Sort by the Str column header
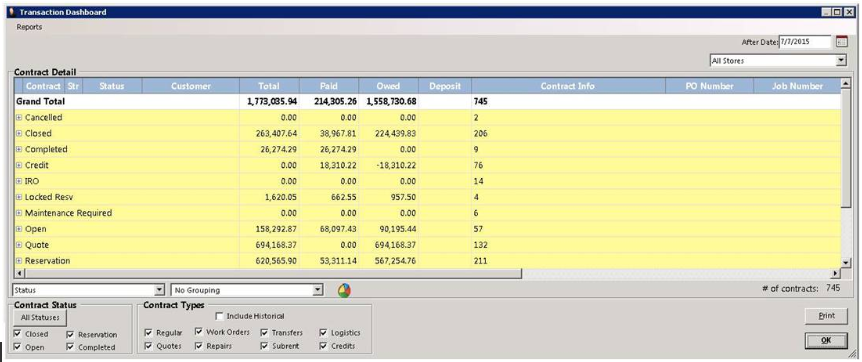Viewport: 862px width, 362px height. click(73, 86)
